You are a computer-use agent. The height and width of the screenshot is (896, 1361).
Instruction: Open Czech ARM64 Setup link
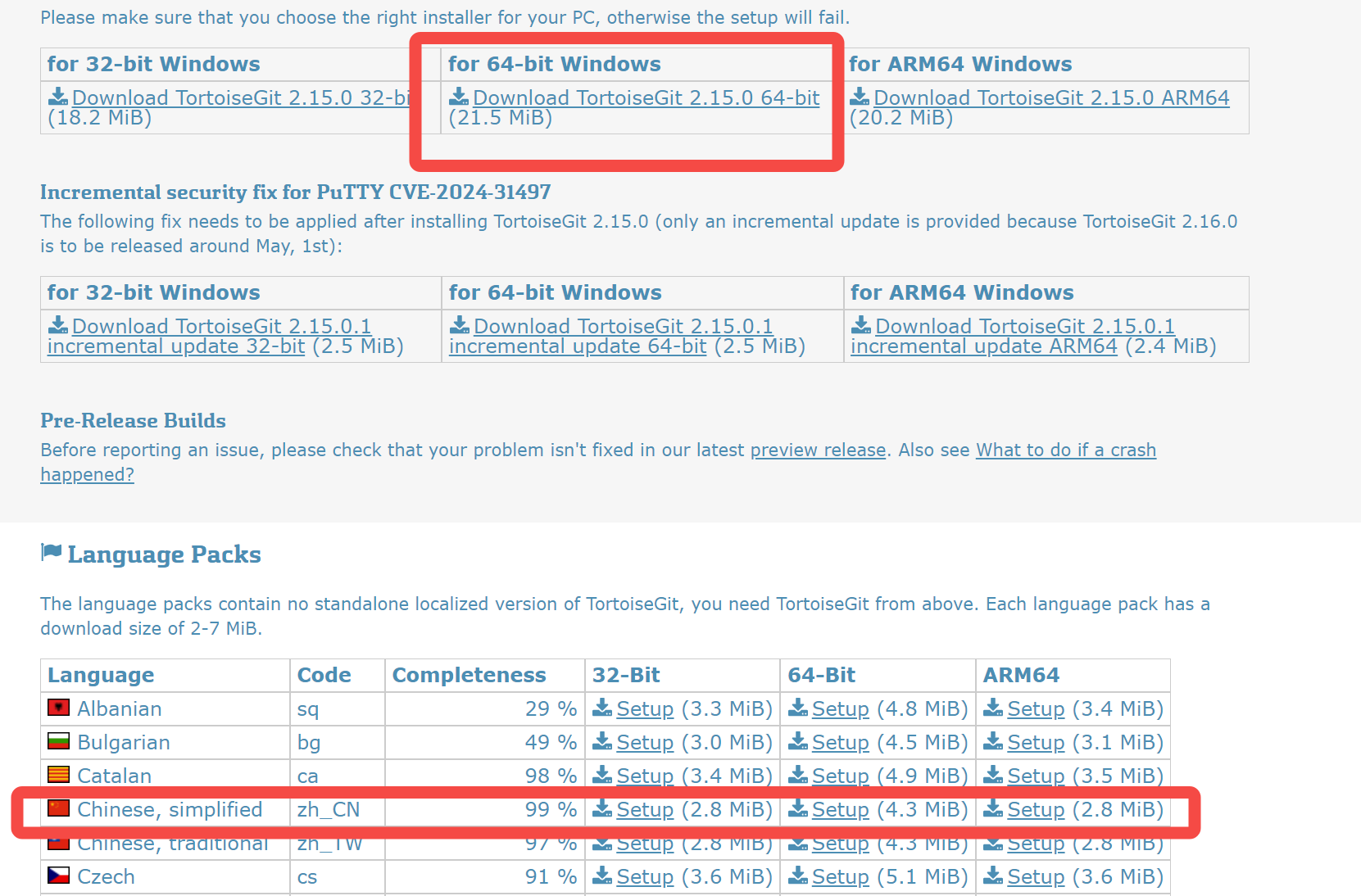[x=1036, y=876]
